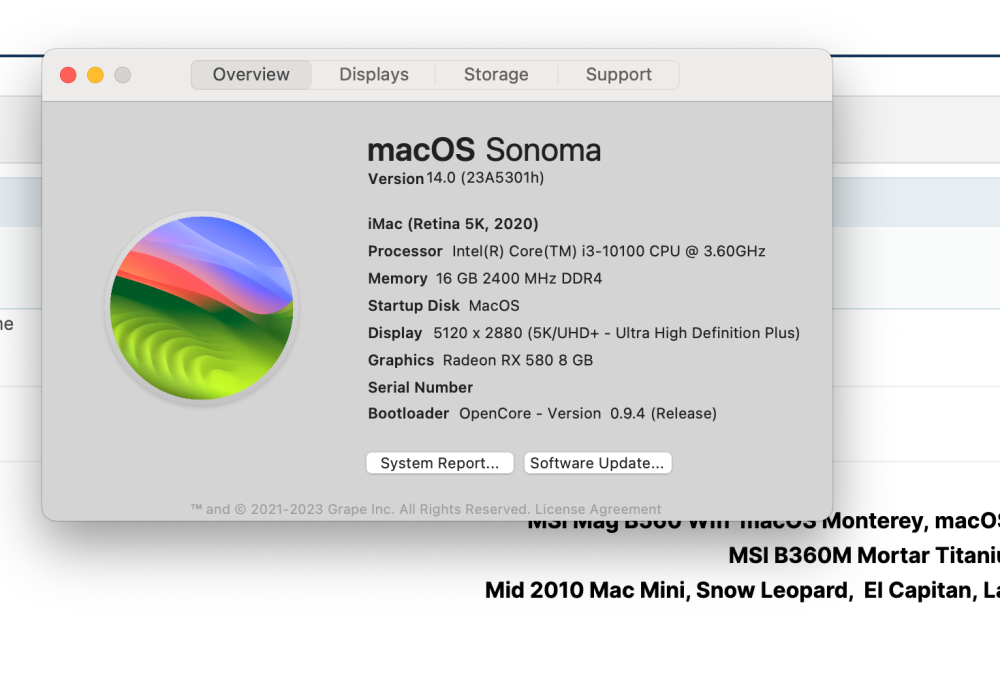Open the License Agreement link
This screenshot has height=698, width=1000.
click(x=598, y=509)
